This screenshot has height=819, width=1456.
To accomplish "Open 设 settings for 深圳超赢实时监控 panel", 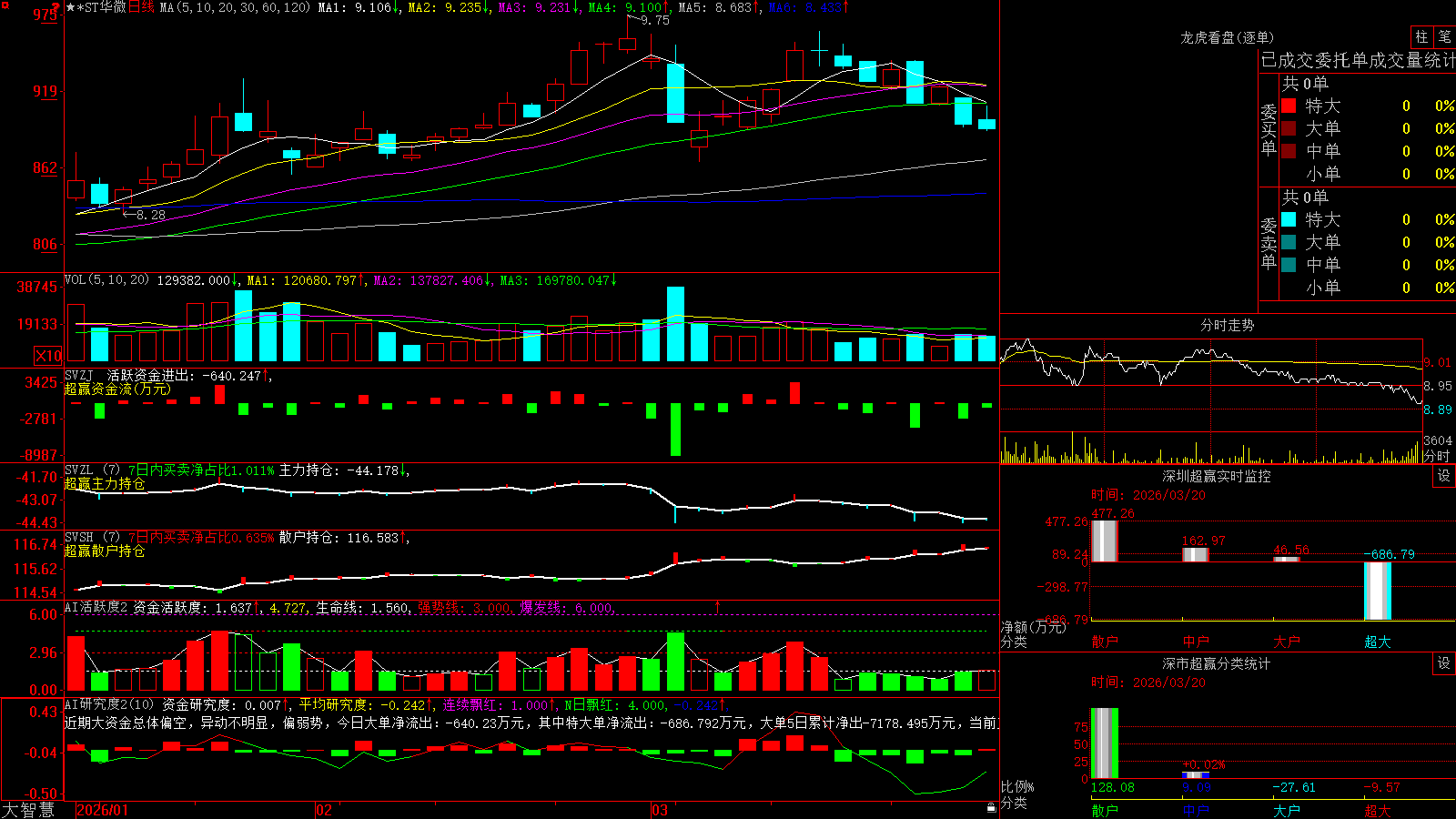I will point(1444,476).
